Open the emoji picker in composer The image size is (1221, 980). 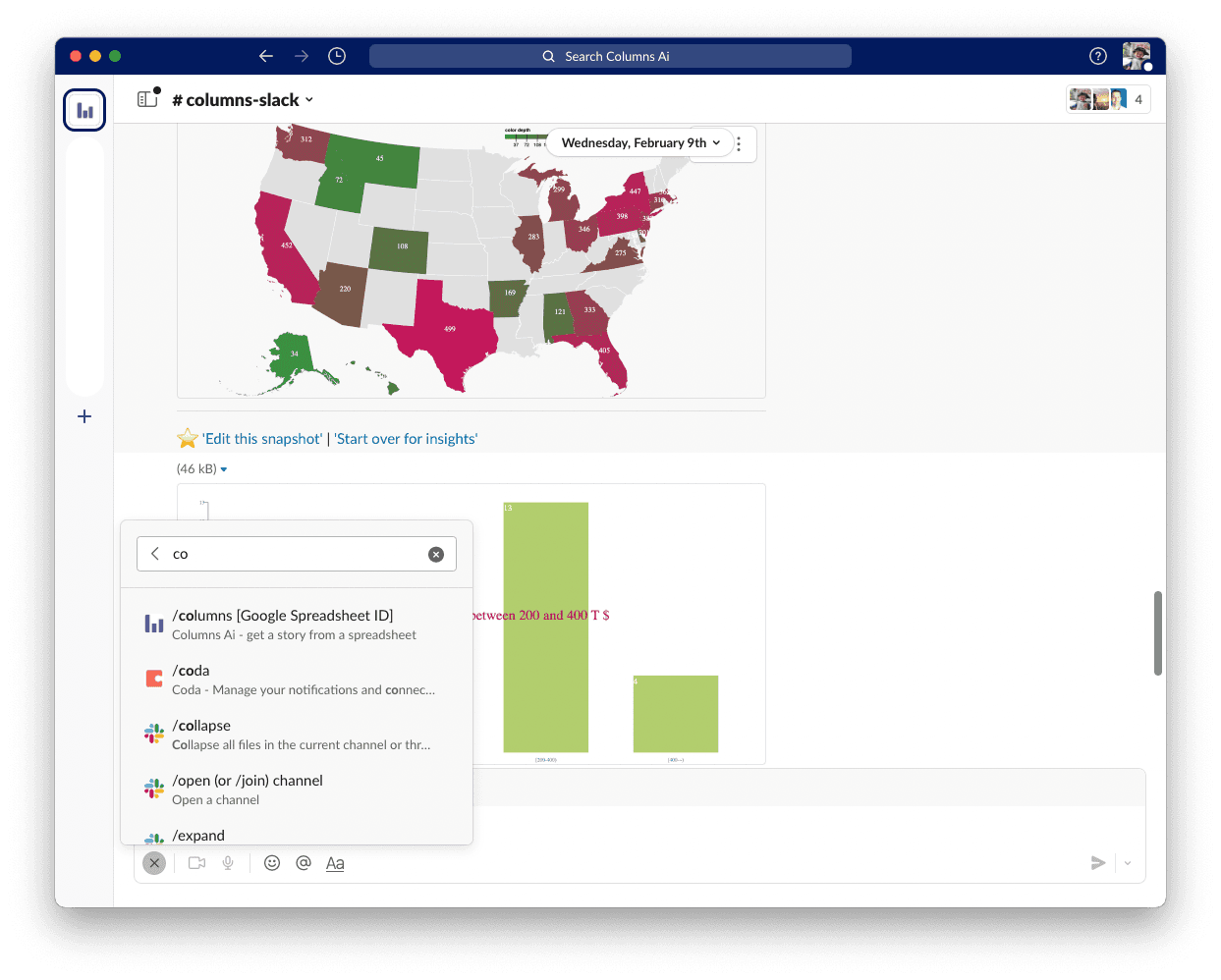click(x=272, y=862)
